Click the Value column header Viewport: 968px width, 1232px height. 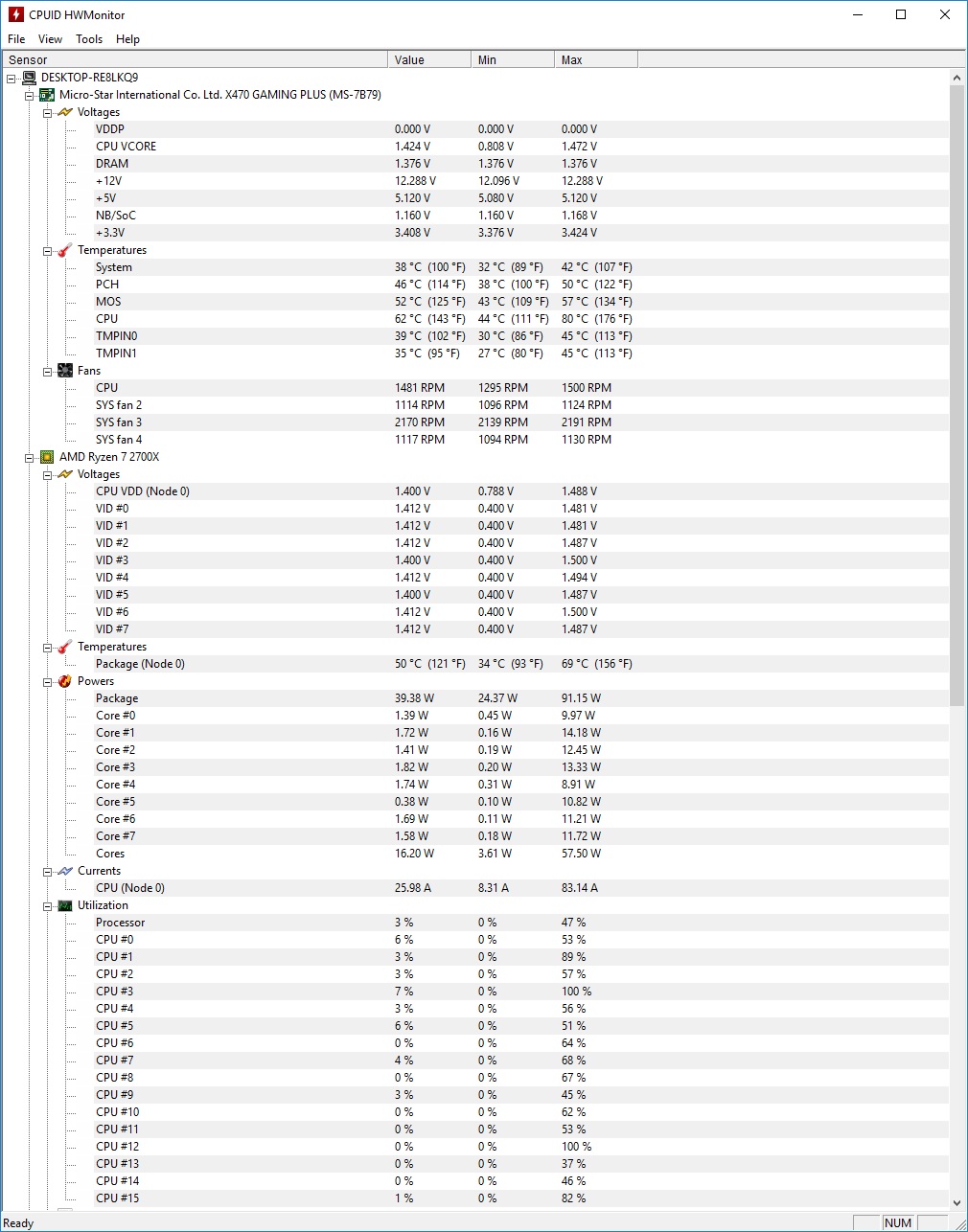pos(429,59)
